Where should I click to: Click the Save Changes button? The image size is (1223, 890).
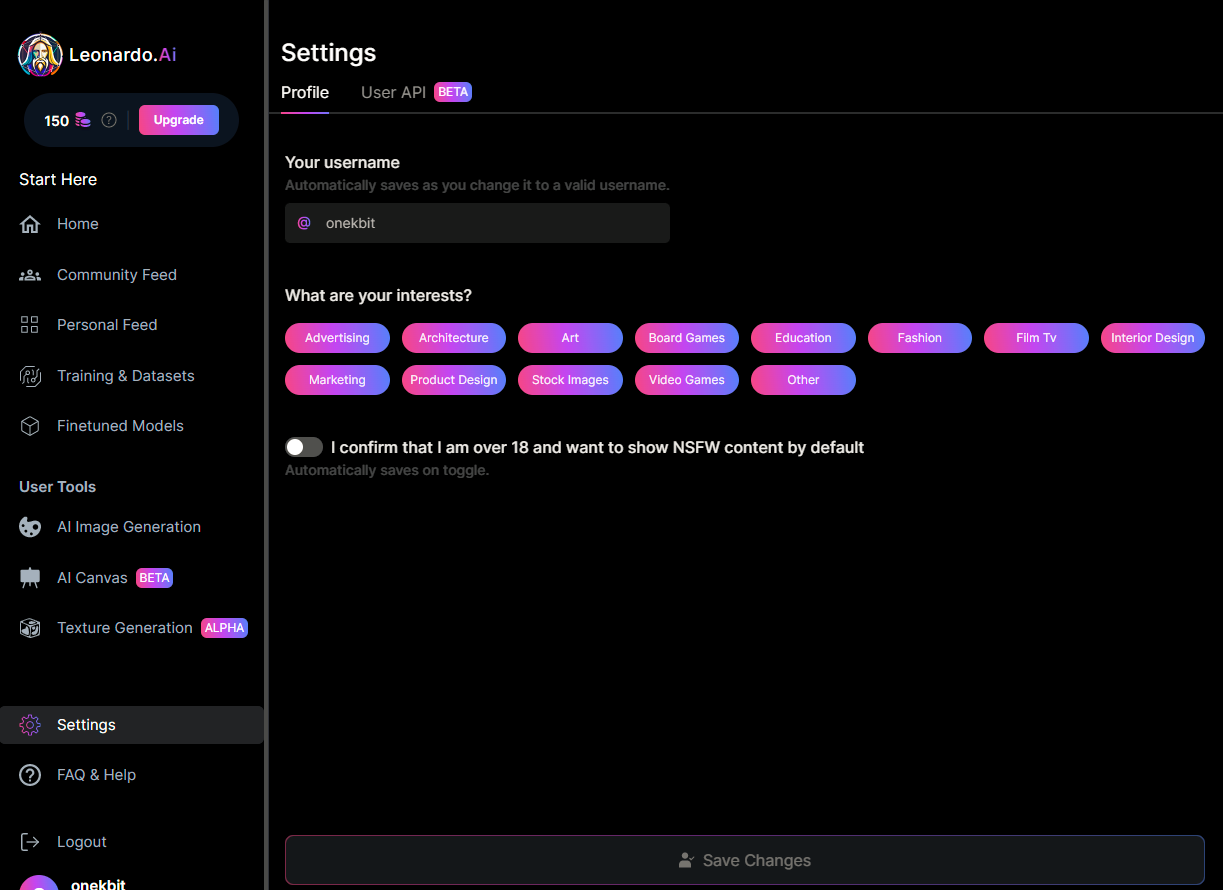click(x=744, y=860)
